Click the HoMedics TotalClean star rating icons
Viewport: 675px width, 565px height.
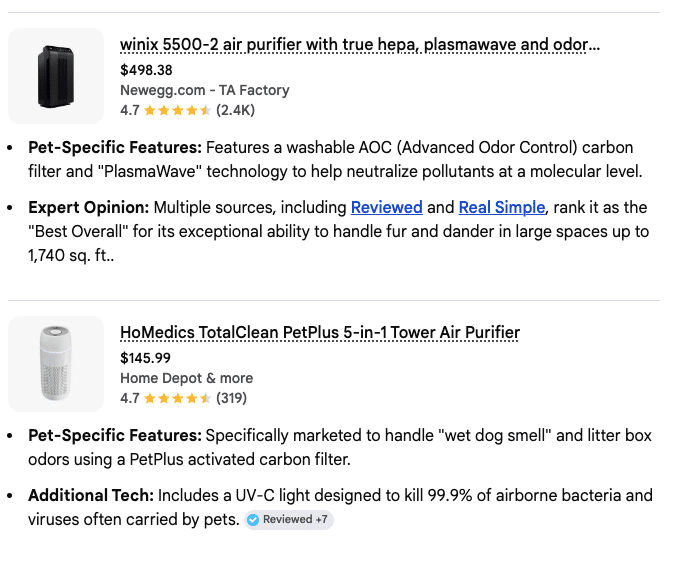(177, 398)
